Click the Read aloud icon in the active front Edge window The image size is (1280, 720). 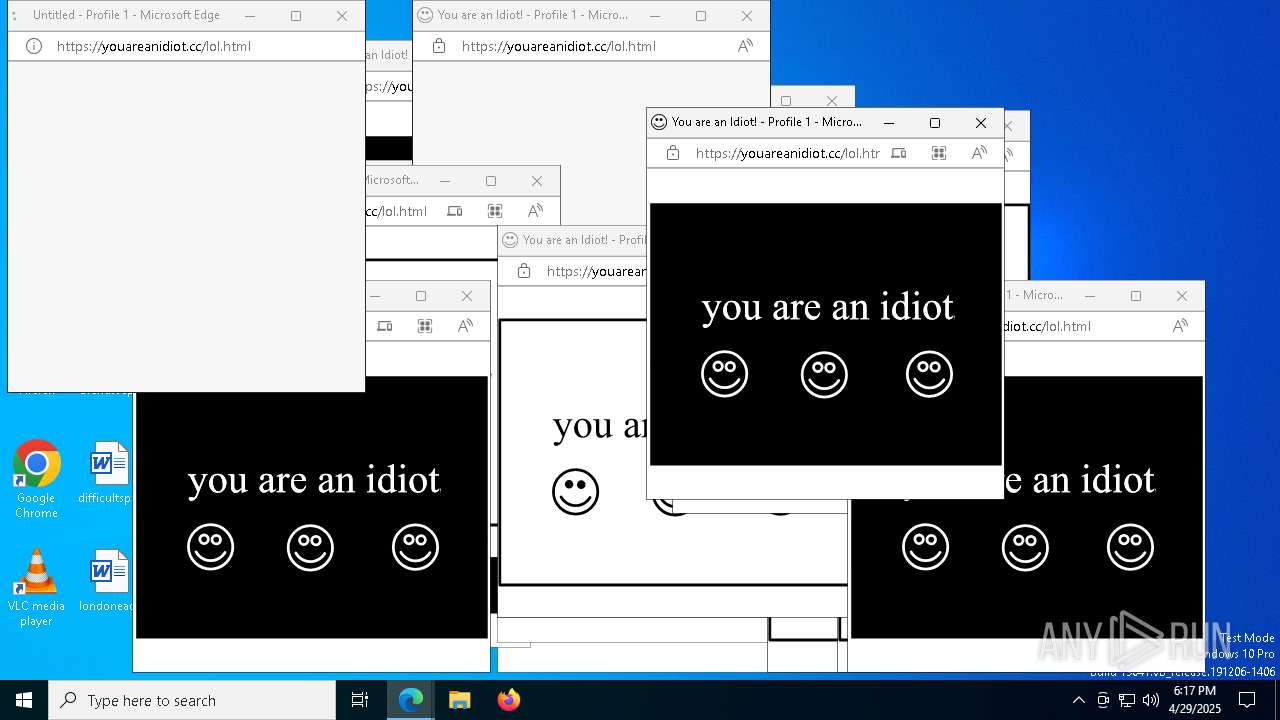[x=979, y=153]
